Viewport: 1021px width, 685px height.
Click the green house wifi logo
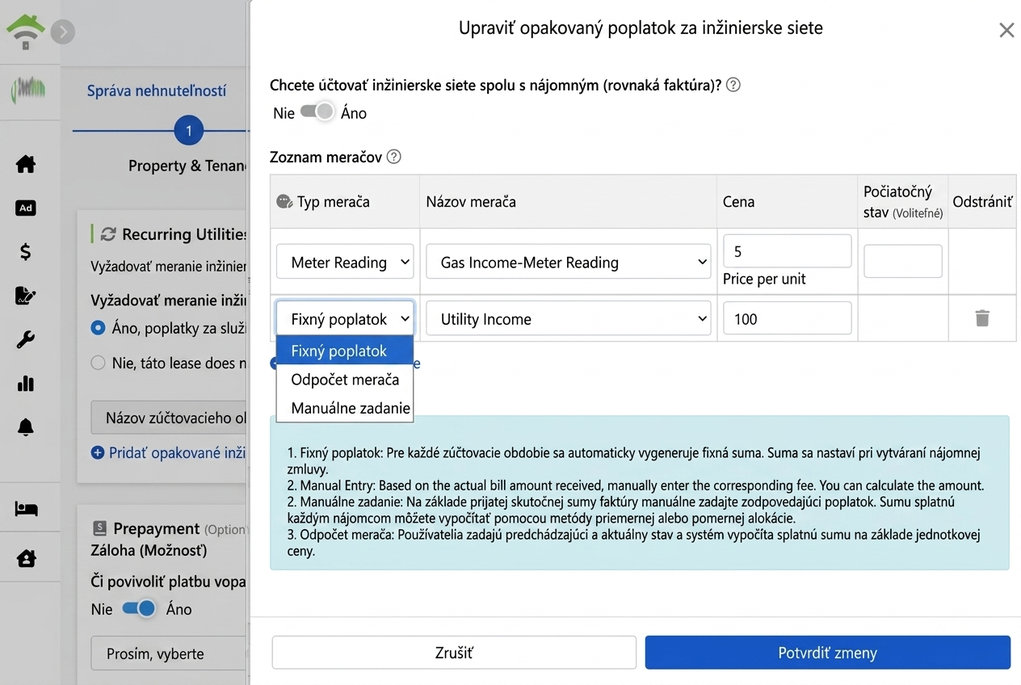25,31
